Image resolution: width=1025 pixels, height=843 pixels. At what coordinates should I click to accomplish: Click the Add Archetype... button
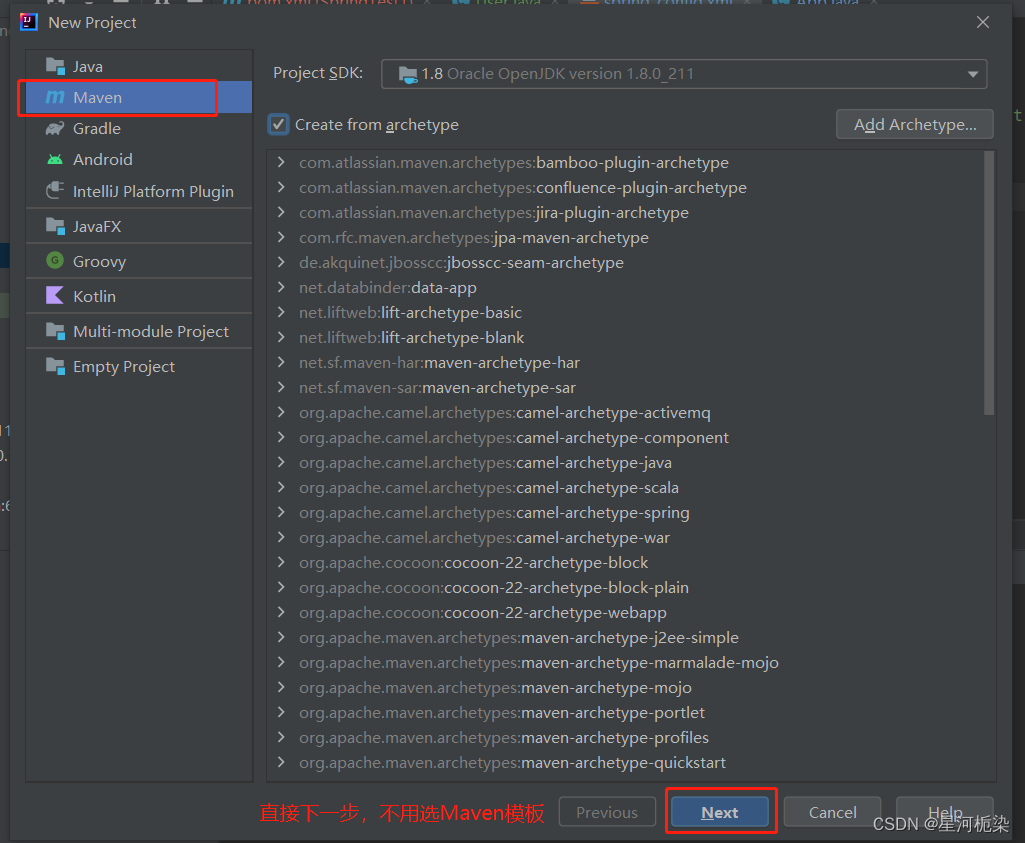[x=915, y=124]
